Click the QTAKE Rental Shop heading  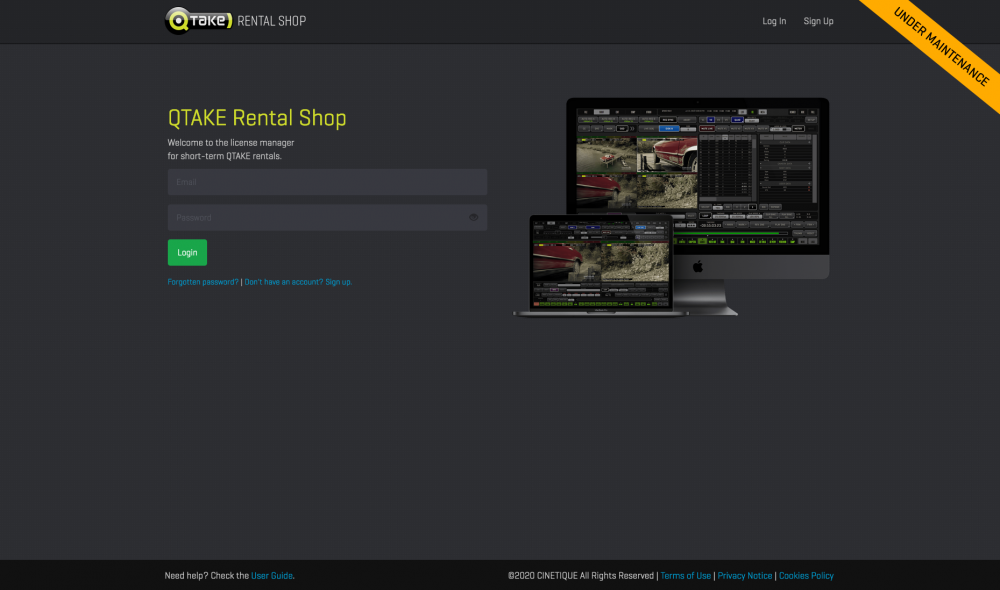[x=257, y=118]
